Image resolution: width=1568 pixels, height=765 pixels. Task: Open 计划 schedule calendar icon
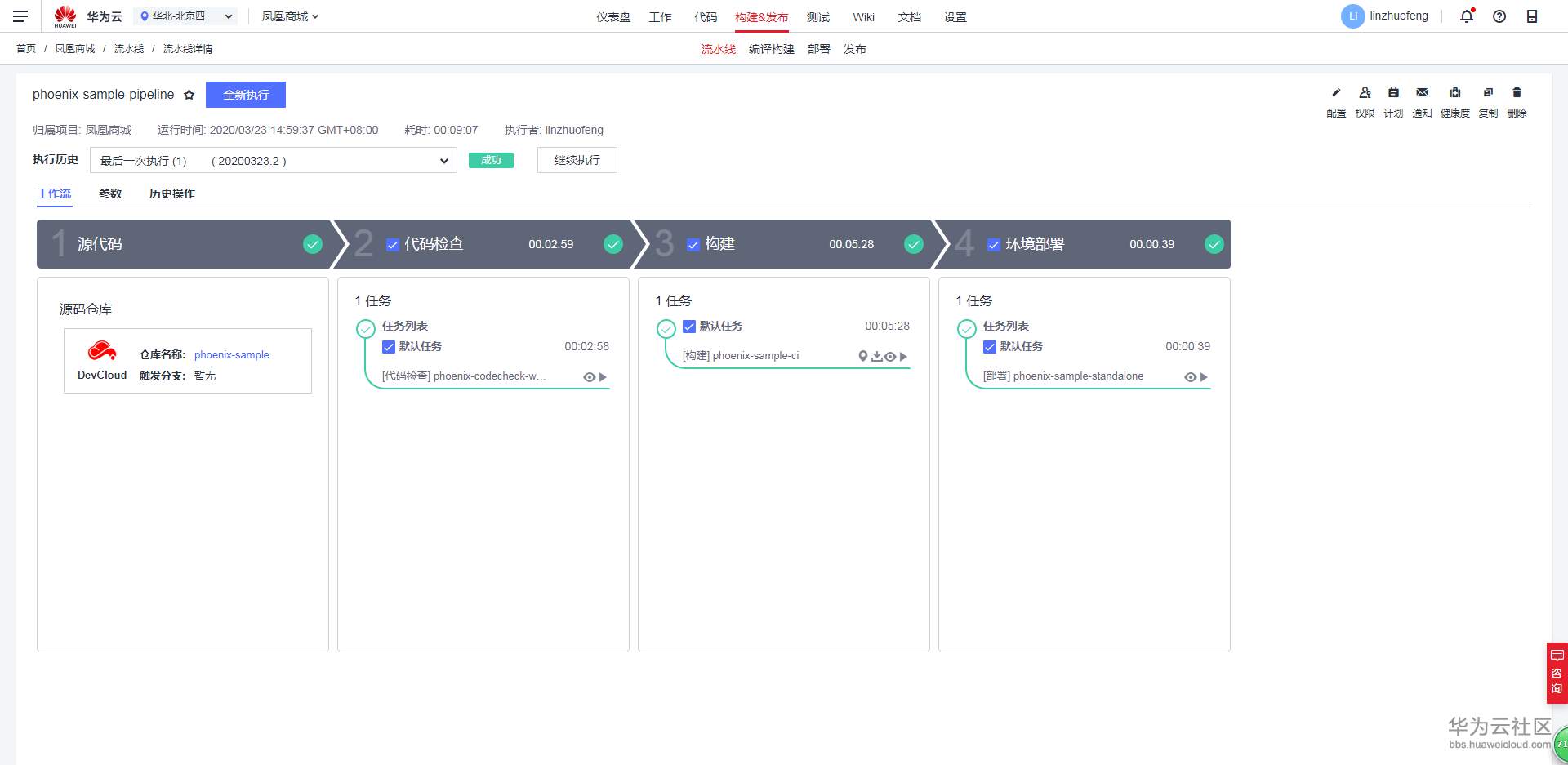tap(1393, 92)
